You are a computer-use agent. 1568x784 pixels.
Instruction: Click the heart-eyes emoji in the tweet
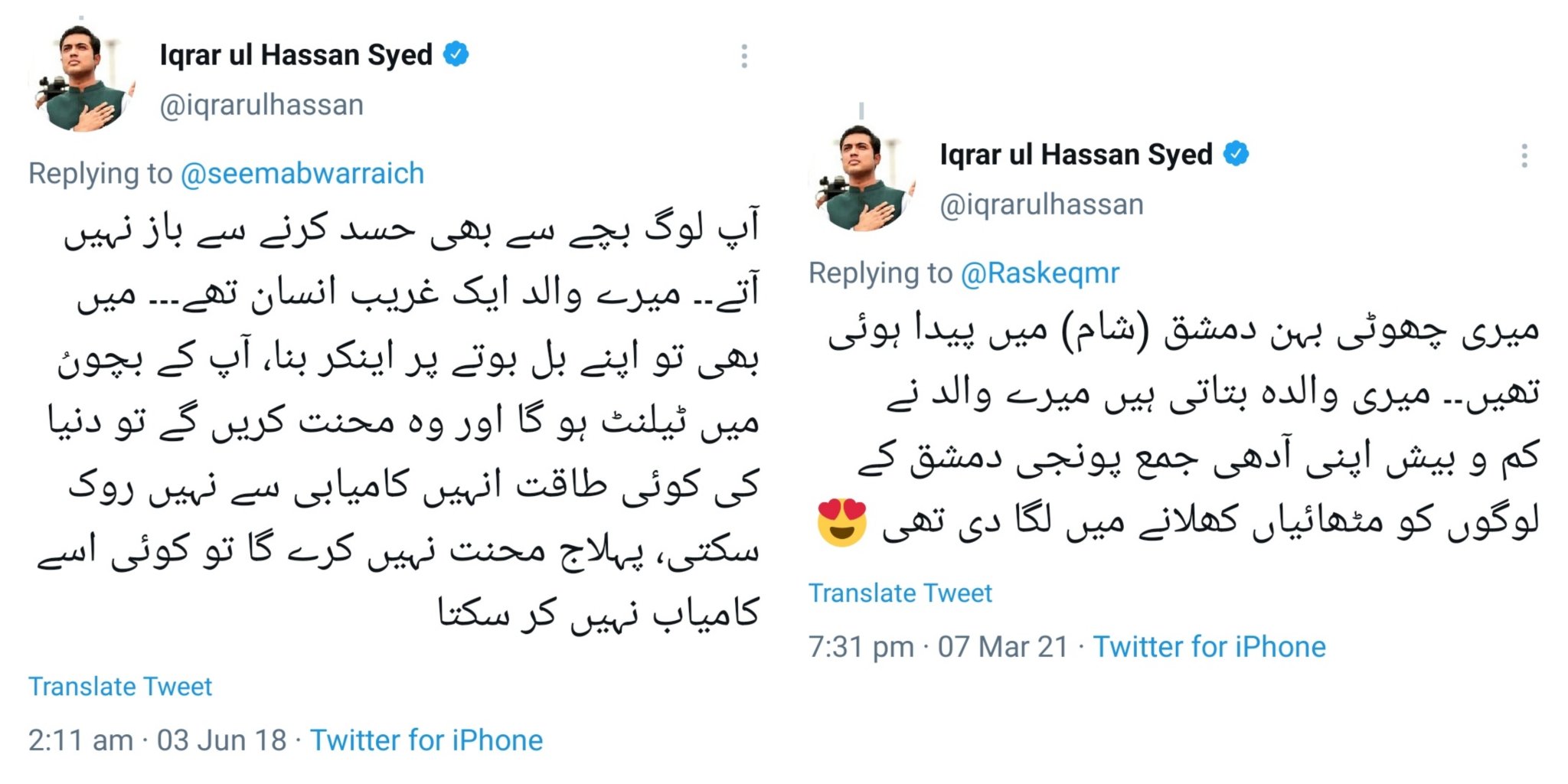click(x=841, y=522)
